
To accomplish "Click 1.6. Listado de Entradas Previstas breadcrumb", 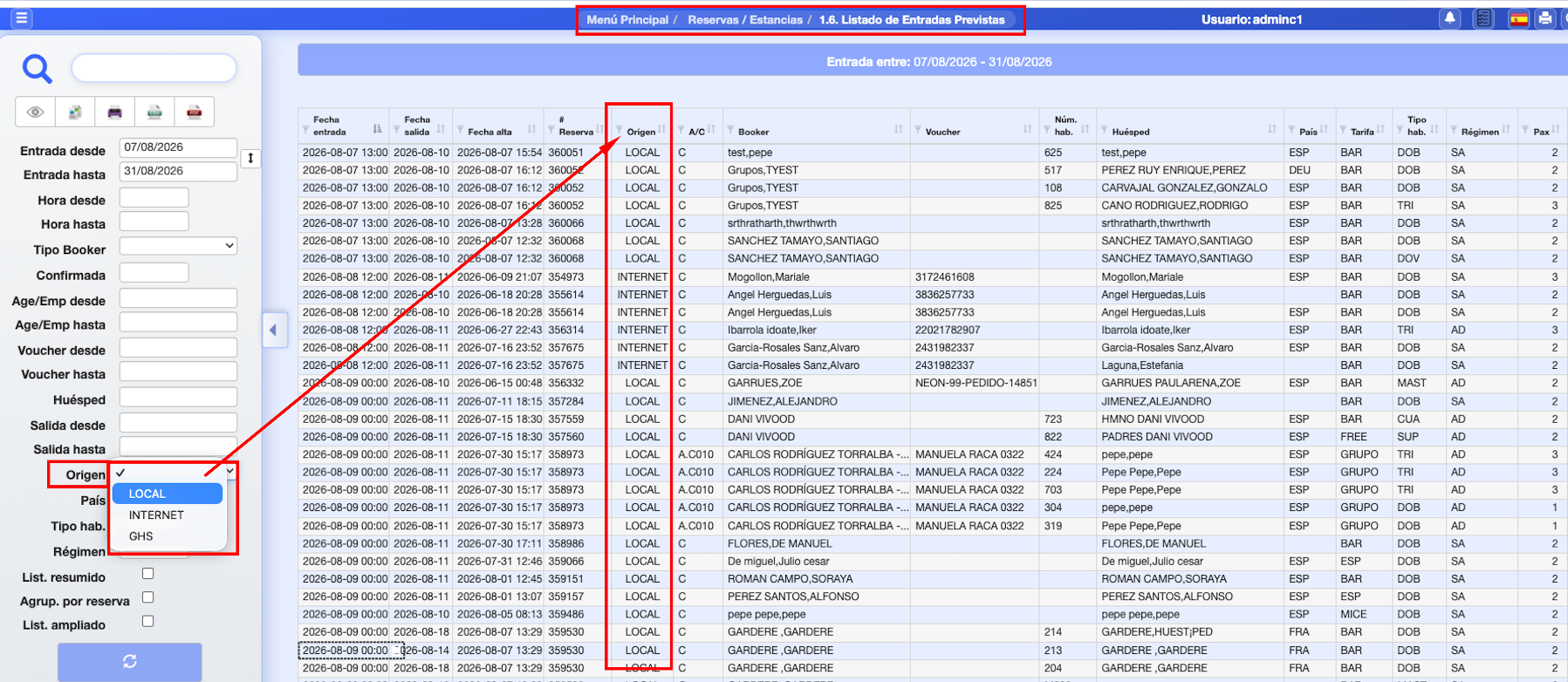I will point(912,20).
